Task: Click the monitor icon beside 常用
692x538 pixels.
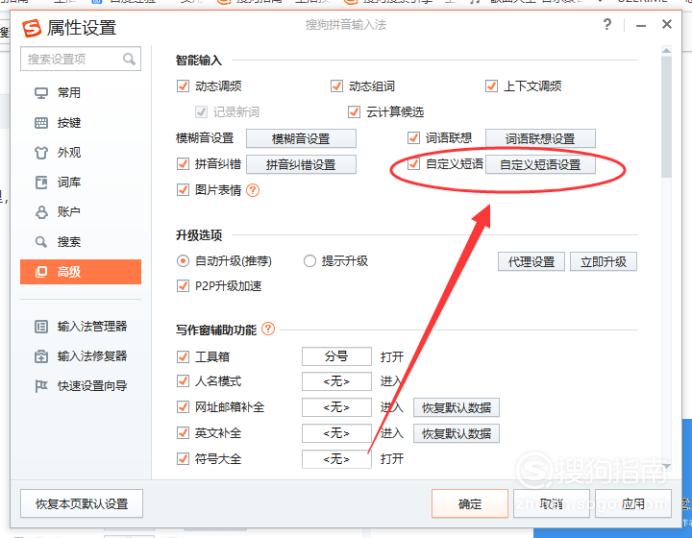Action: pos(41,93)
